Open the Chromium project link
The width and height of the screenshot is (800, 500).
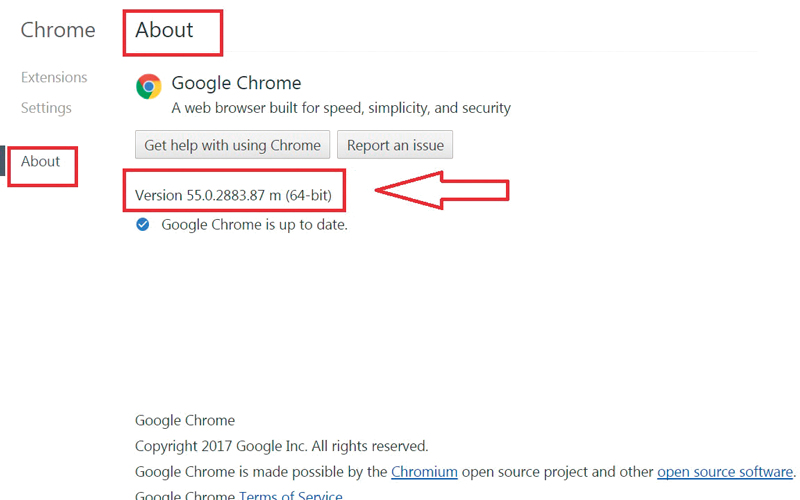point(424,472)
